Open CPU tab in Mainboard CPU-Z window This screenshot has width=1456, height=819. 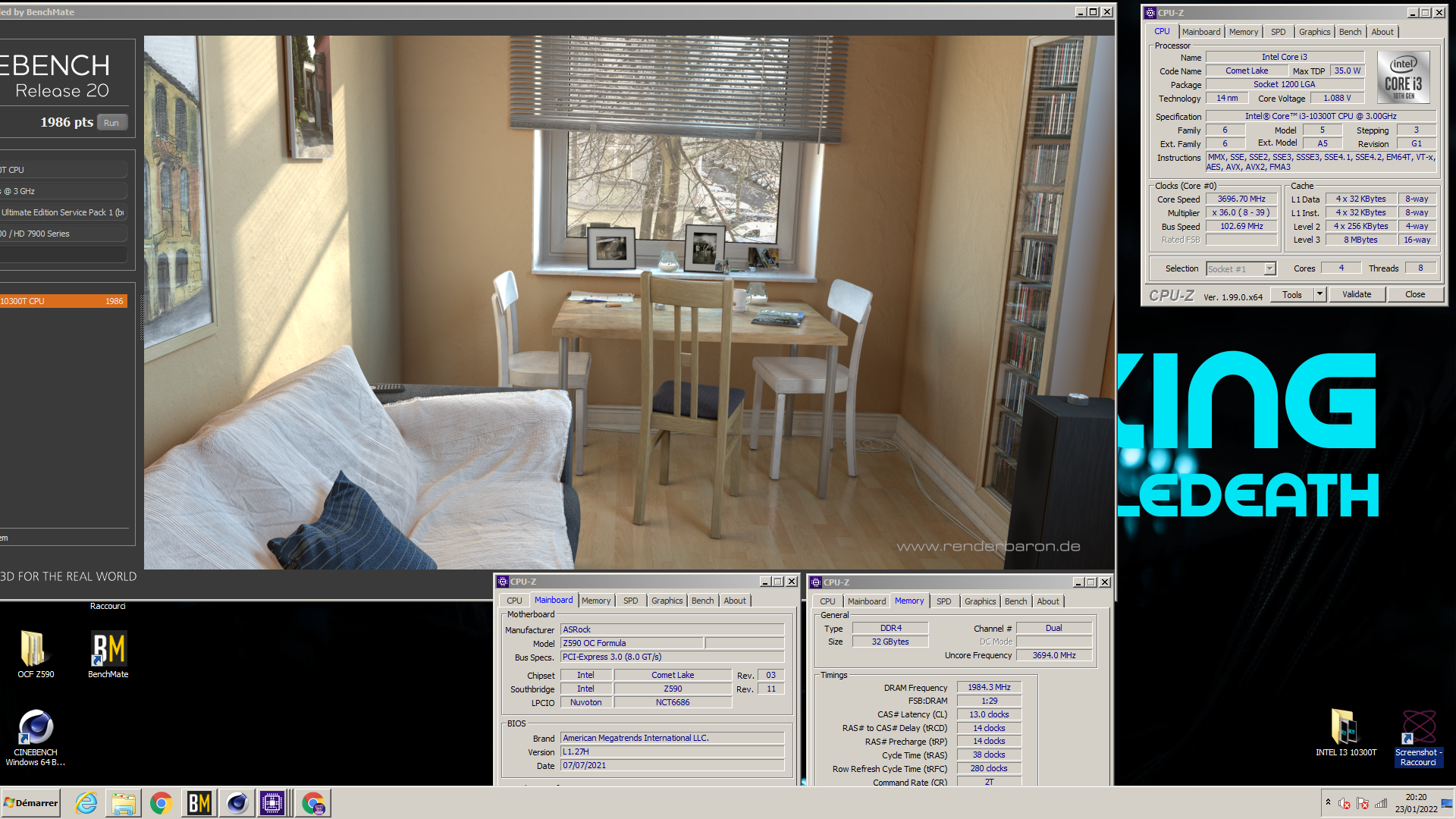point(514,601)
